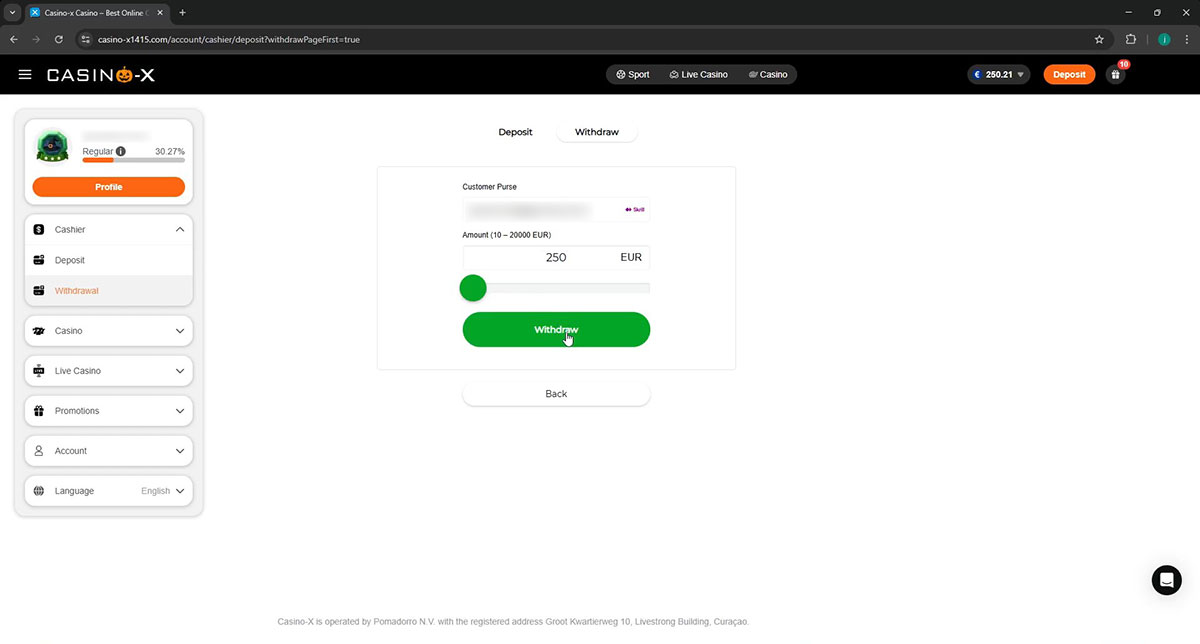The height and width of the screenshot is (644, 1200).
Task: Bookmark this page with star icon
Action: click(1099, 40)
